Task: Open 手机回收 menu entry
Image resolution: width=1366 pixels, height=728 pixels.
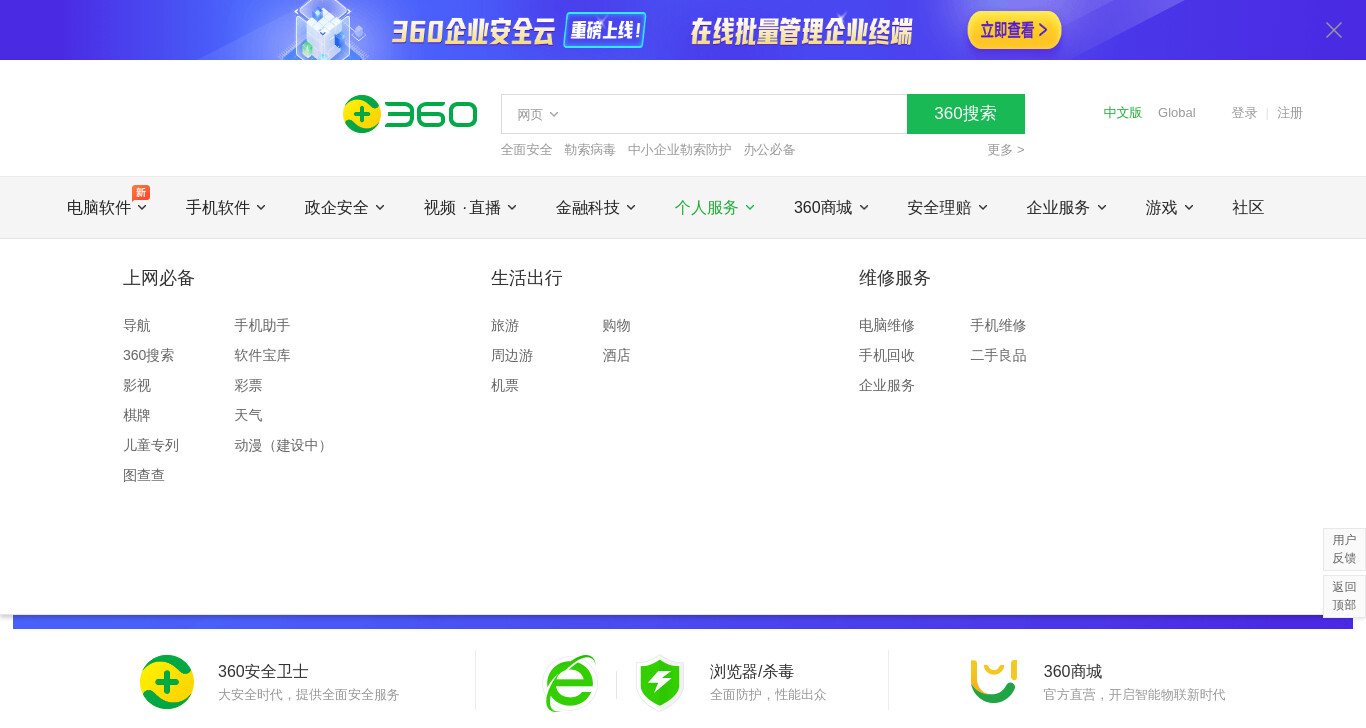Action: [887, 356]
